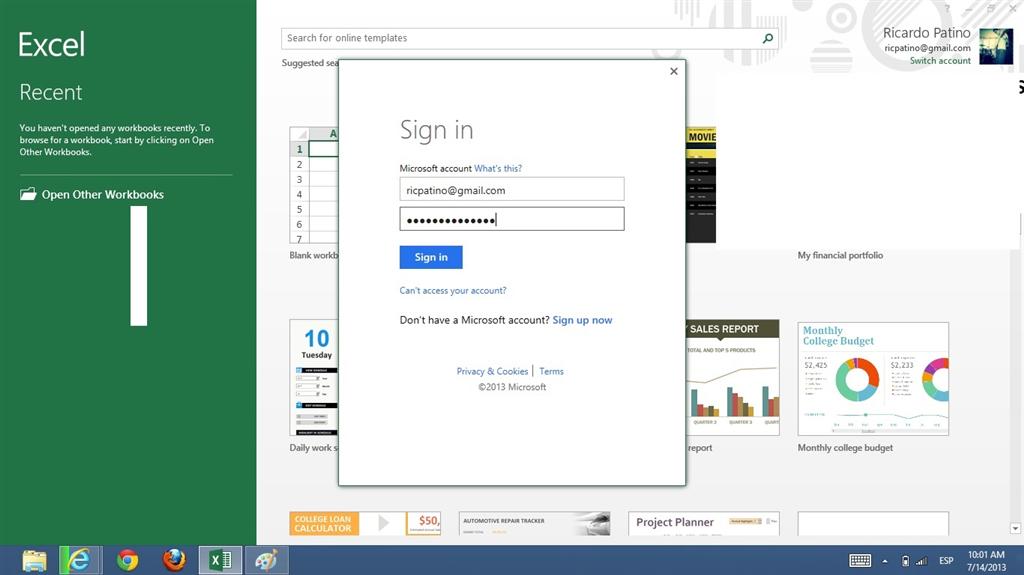Open Google Chrome from the taskbar
The image size is (1024, 575).
127,561
